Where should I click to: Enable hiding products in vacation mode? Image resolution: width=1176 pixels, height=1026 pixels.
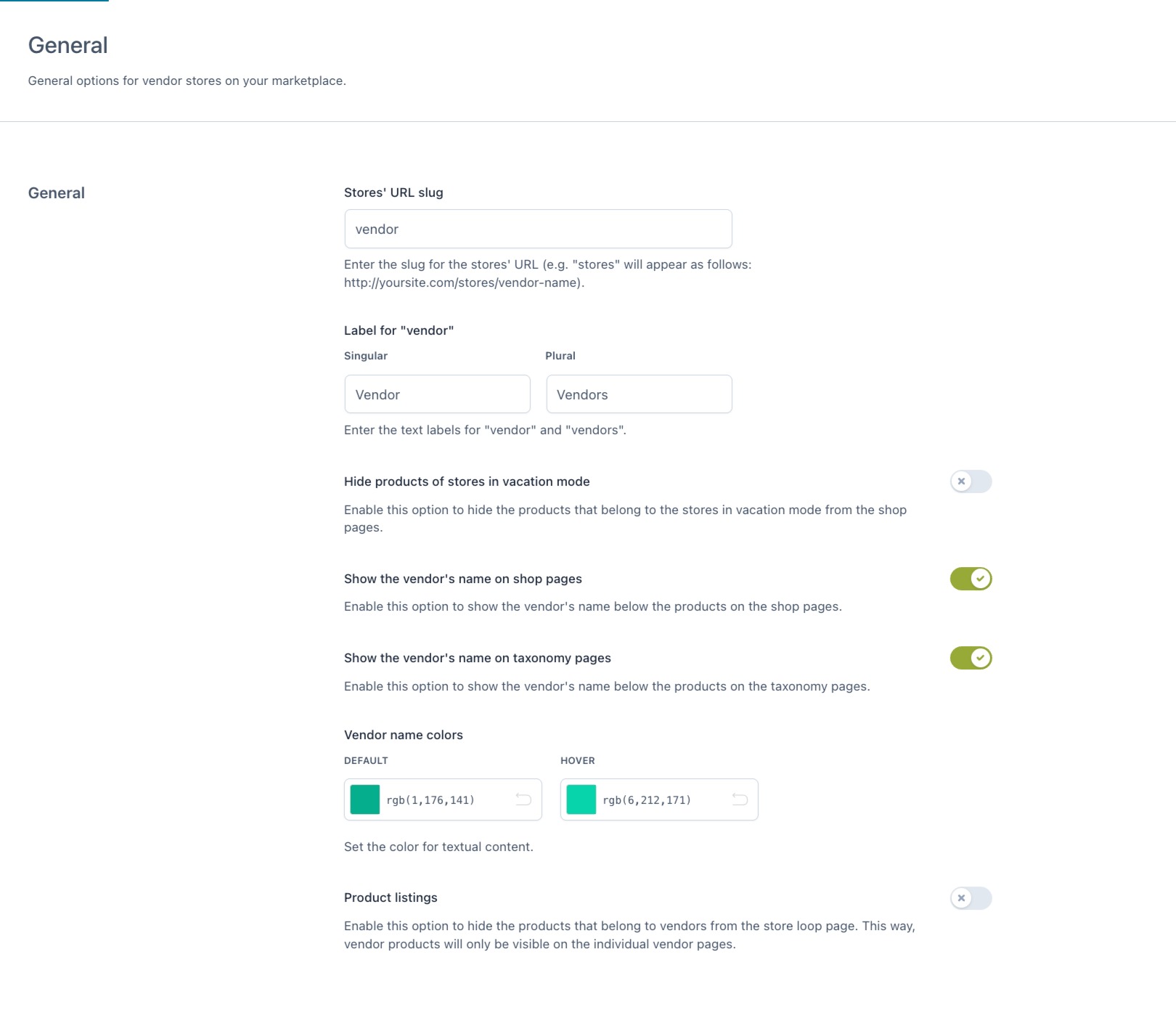pos(971,481)
